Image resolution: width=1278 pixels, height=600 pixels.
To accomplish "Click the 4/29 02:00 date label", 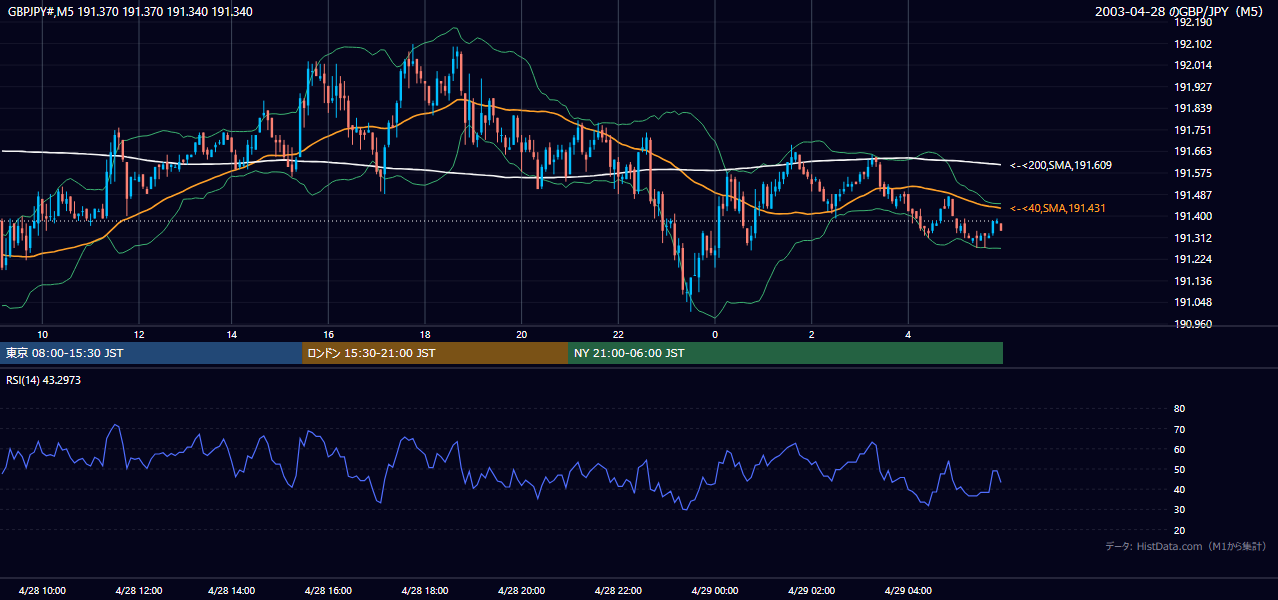I will pos(812,591).
